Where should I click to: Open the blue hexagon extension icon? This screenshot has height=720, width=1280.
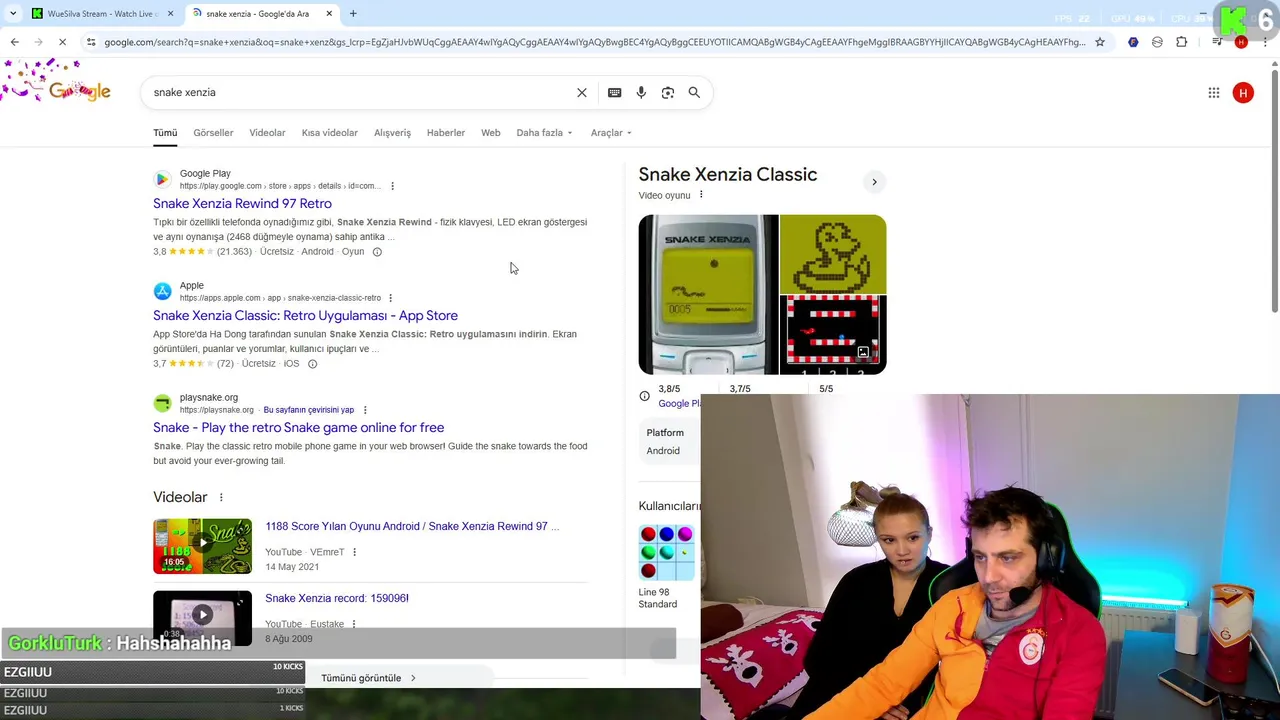[x=1133, y=42]
